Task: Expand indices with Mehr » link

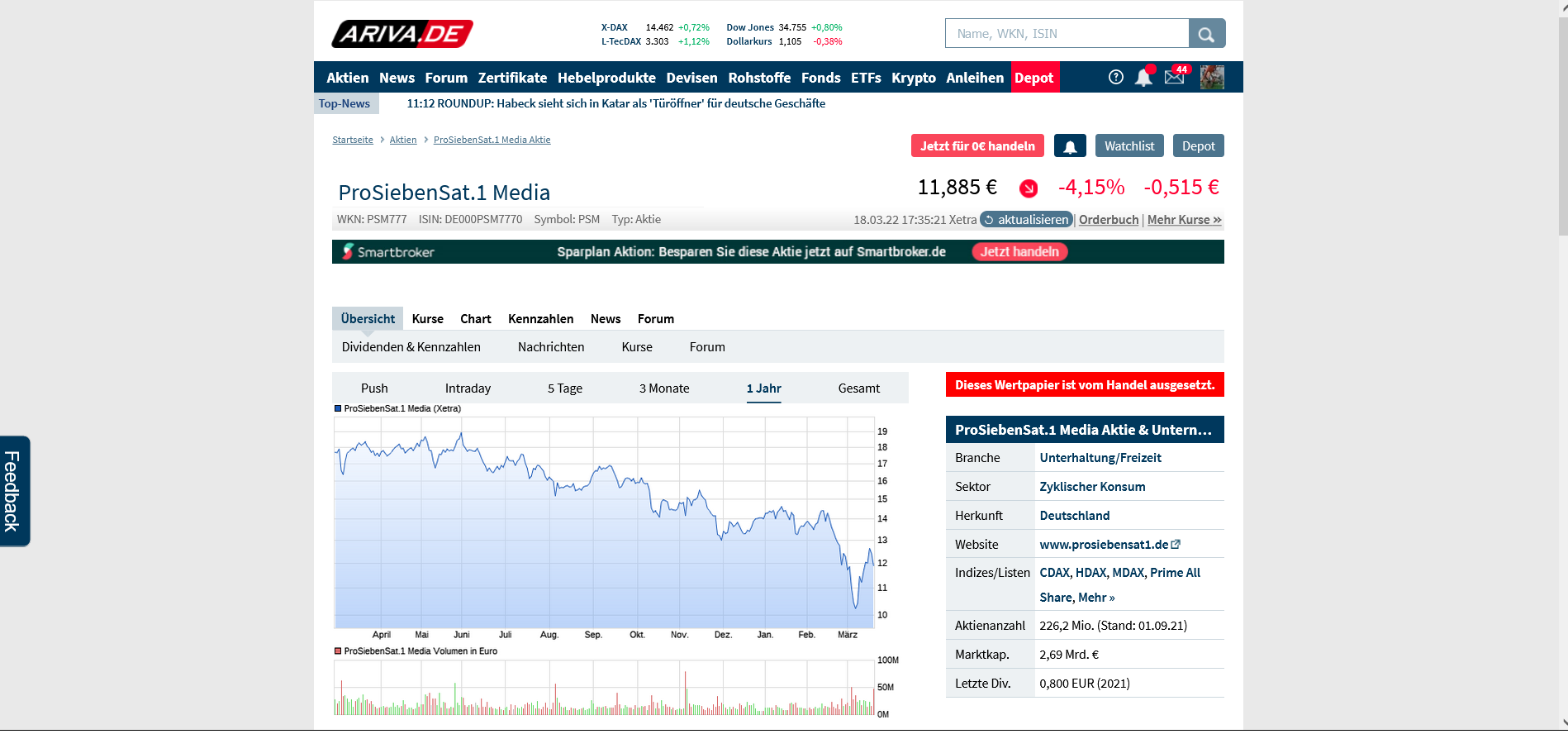Action: [x=1096, y=598]
